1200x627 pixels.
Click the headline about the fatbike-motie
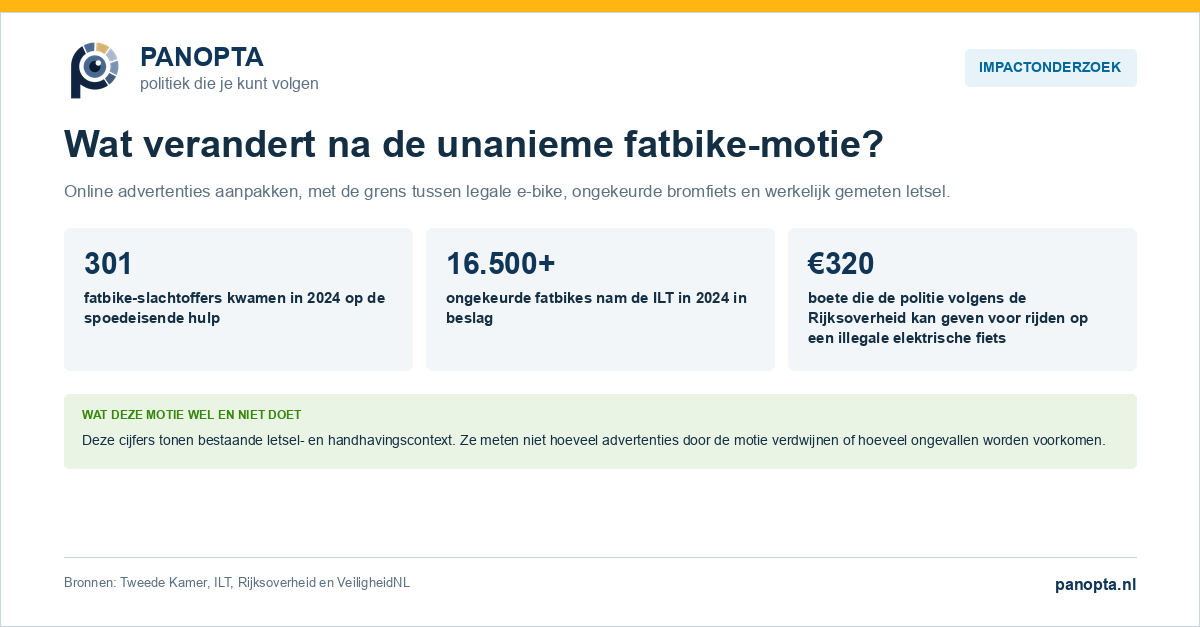pyautogui.click(x=474, y=144)
